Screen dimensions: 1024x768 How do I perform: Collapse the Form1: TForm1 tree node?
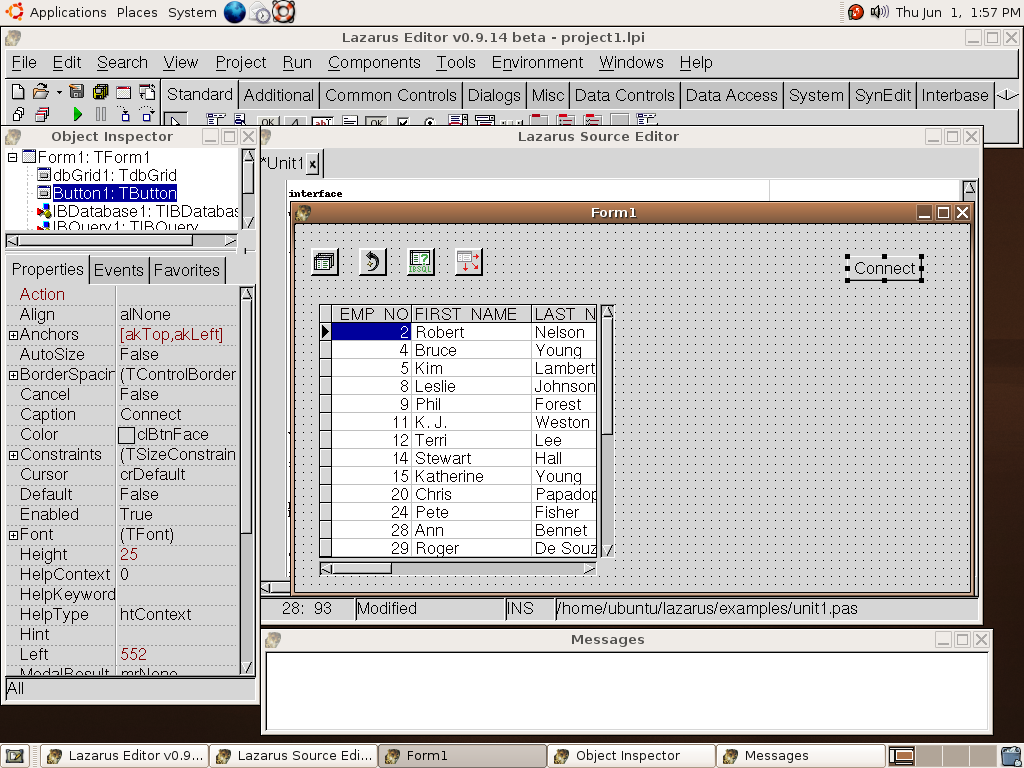[12, 157]
